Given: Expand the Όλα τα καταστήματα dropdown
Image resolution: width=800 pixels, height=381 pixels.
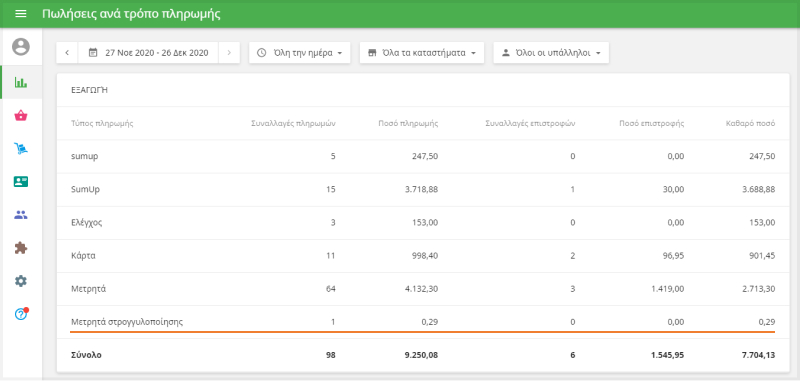Looking at the screenshot, I should click(421, 53).
